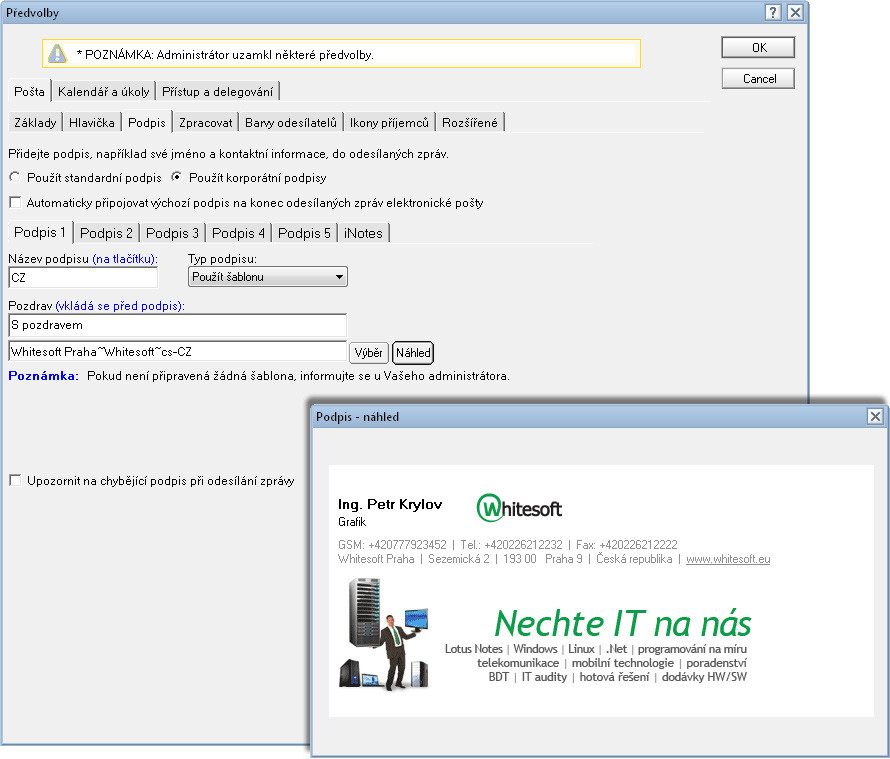Image resolution: width=890 pixels, height=759 pixels.
Task: Go to the Barvy odesílatelů tab
Action: click(x=291, y=123)
